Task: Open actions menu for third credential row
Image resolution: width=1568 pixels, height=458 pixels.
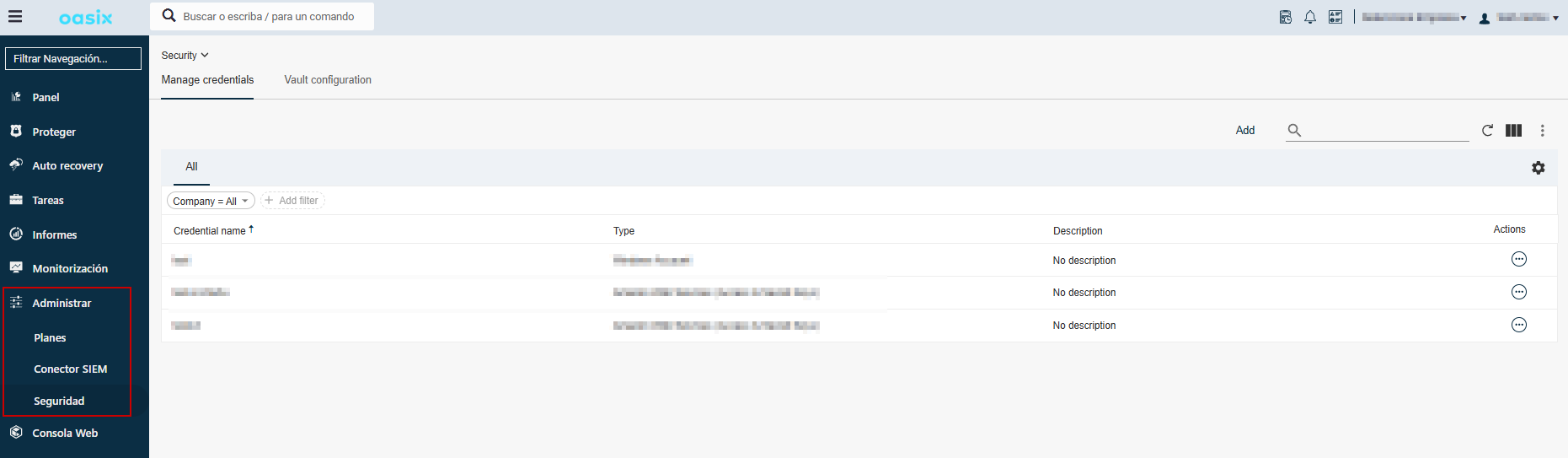Action: pyautogui.click(x=1518, y=325)
